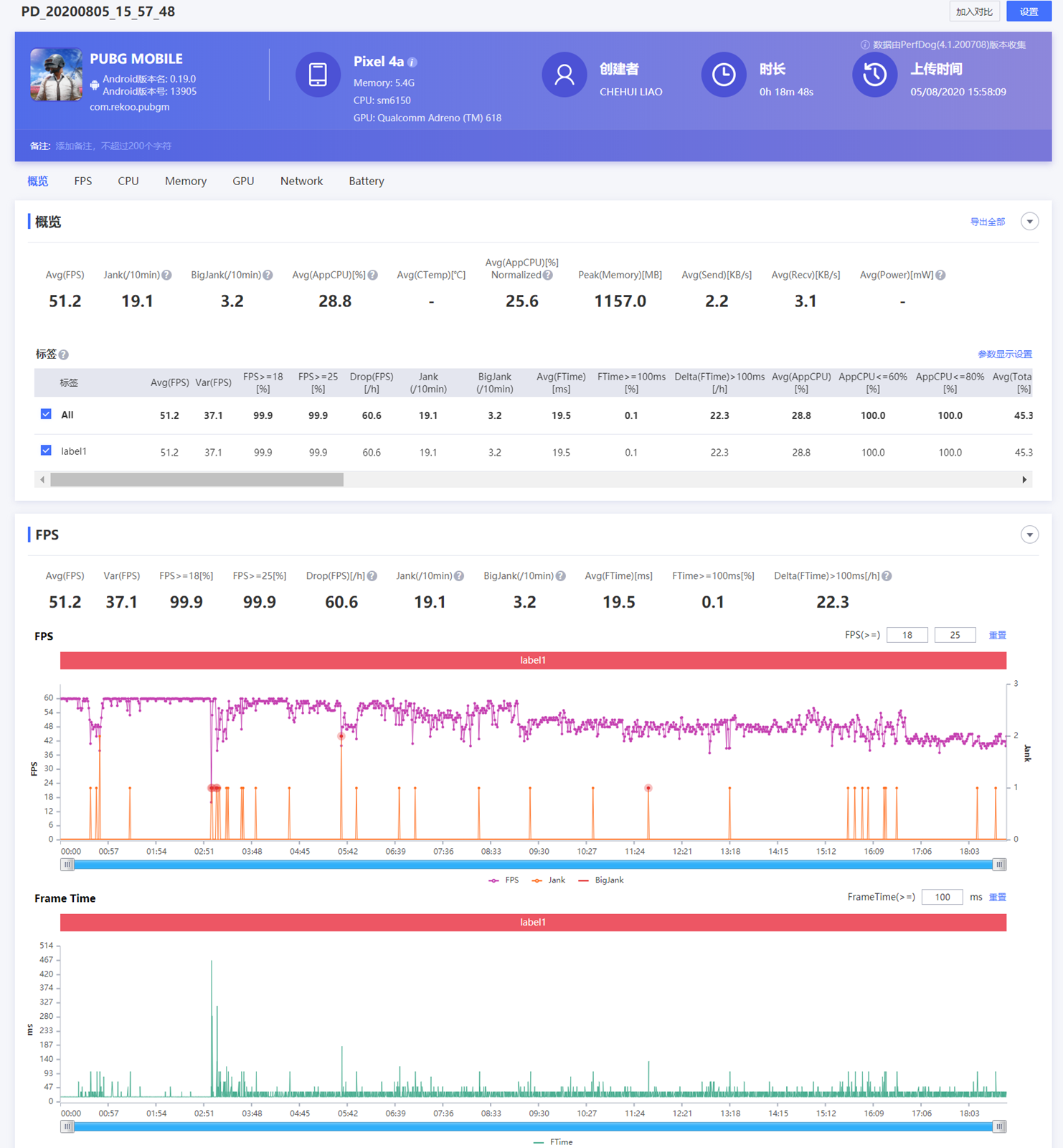
Task: Click the help icon beside Drop(FPS)[/h]
Action: point(372,576)
